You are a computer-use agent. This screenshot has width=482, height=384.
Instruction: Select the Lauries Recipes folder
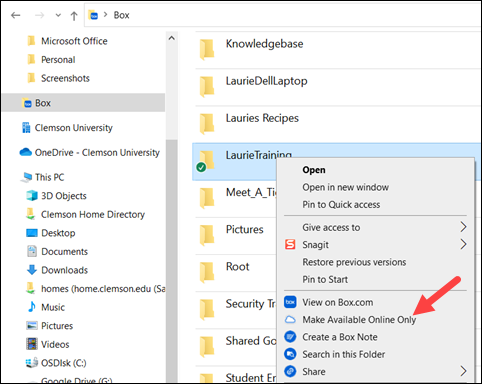262,118
